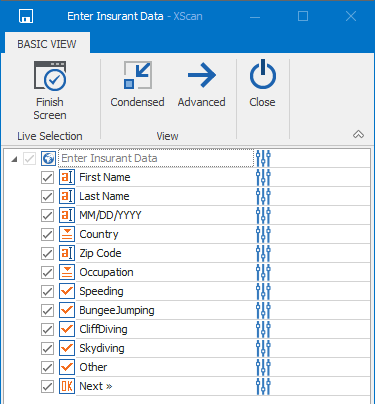The height and width of the screenshot is (404, 375).
Task: Click the checkbox type icon for CliffDiving
Action: point(67,329)
